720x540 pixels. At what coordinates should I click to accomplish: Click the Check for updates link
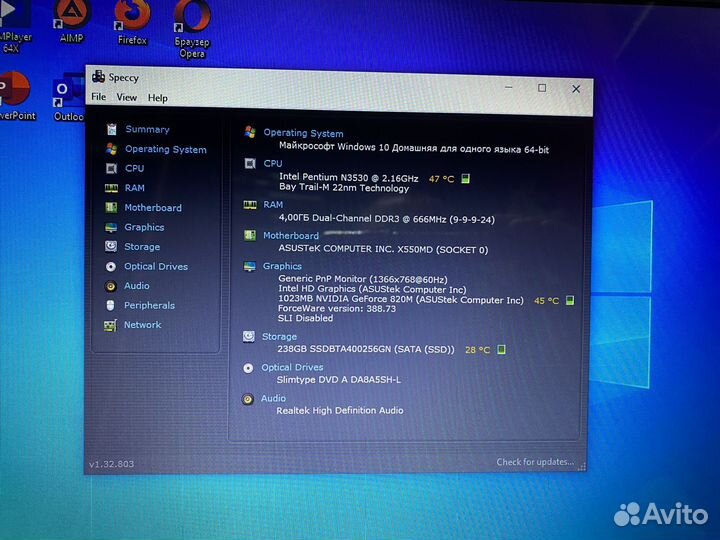(x=535, y=461)
